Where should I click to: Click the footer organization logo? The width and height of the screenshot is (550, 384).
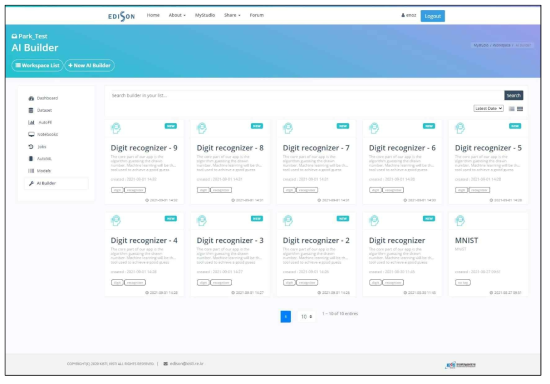tap(460, 365)
